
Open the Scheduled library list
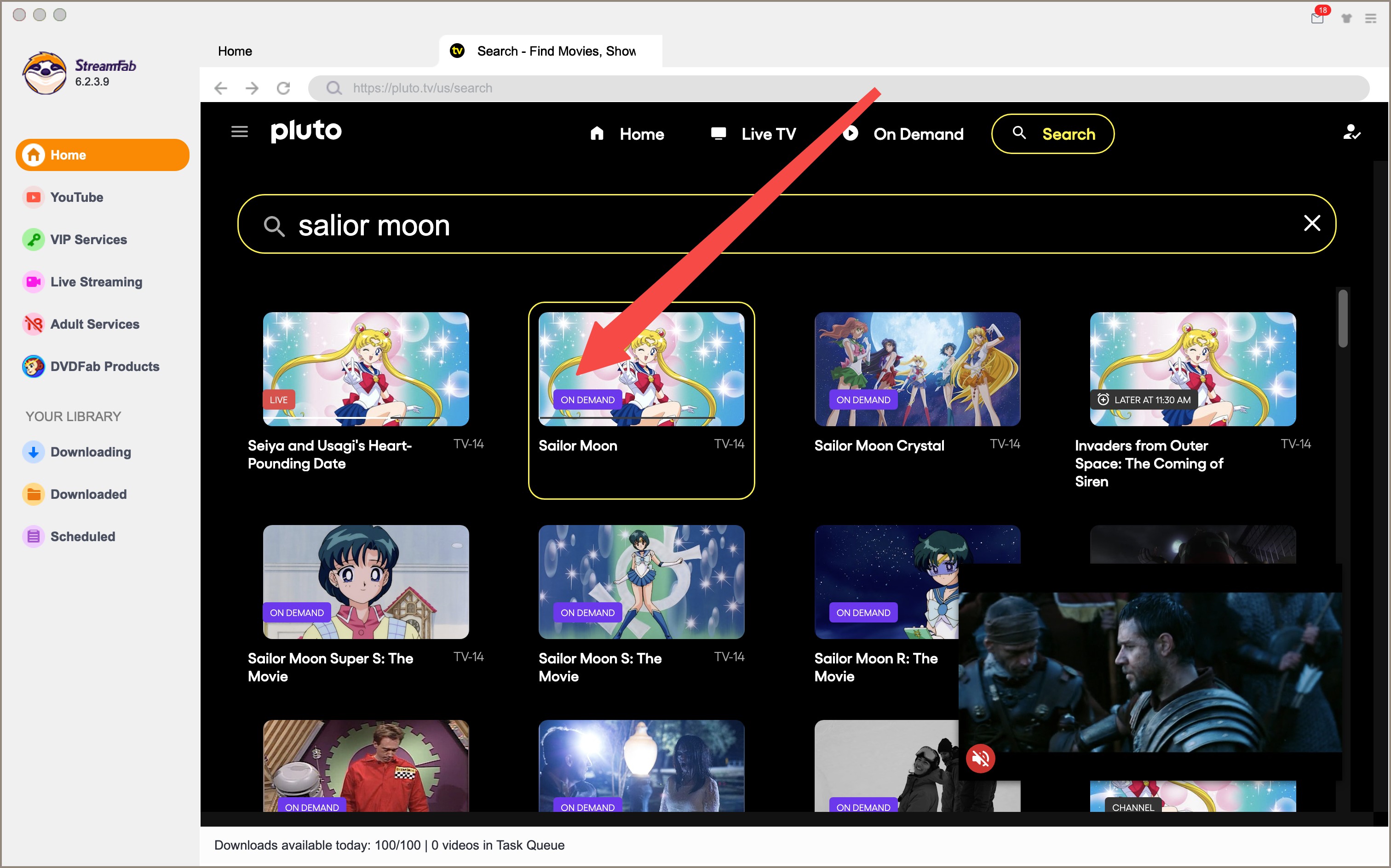pyautogui.click(x=69, y=537)
